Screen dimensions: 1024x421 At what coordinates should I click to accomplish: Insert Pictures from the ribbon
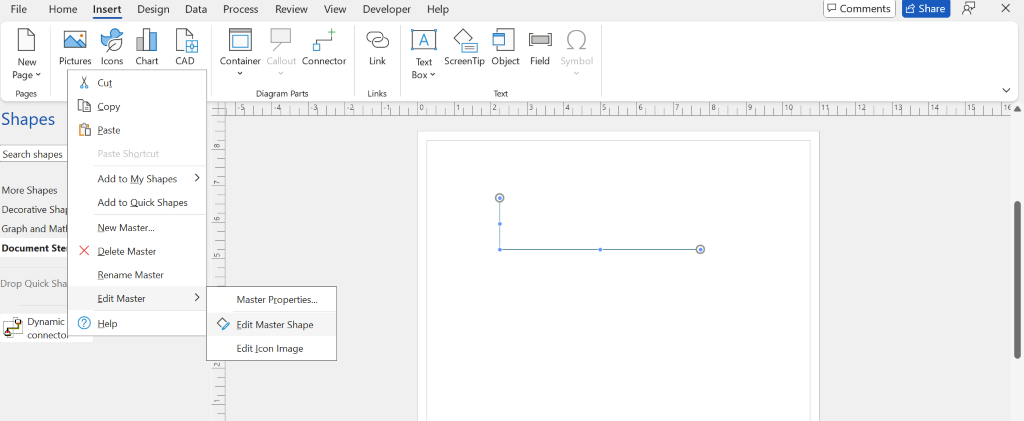pyautogui.click(x=75, y=40)
